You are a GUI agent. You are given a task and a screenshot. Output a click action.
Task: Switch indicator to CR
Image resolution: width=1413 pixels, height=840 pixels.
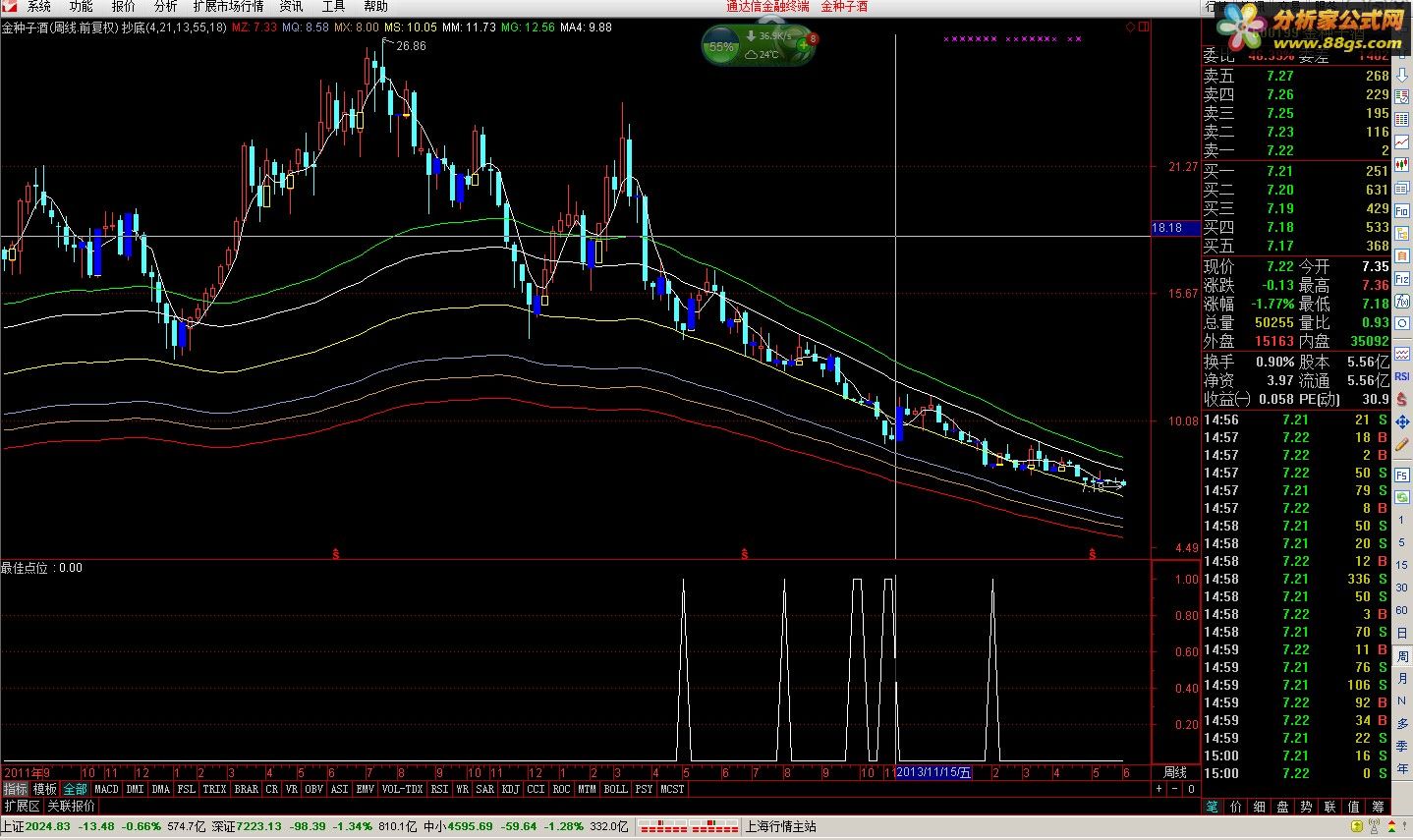[x=272, y=789]
